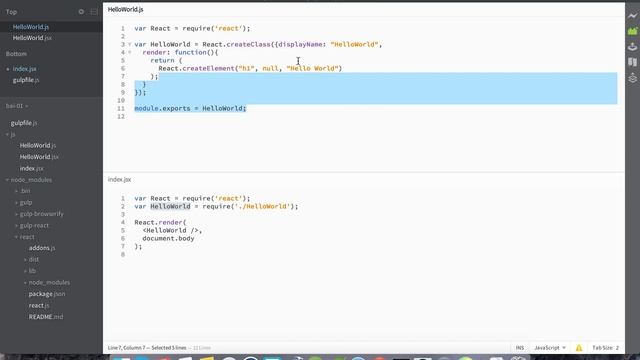
Task: Open README.md in project tree
Action: (46, 317)
